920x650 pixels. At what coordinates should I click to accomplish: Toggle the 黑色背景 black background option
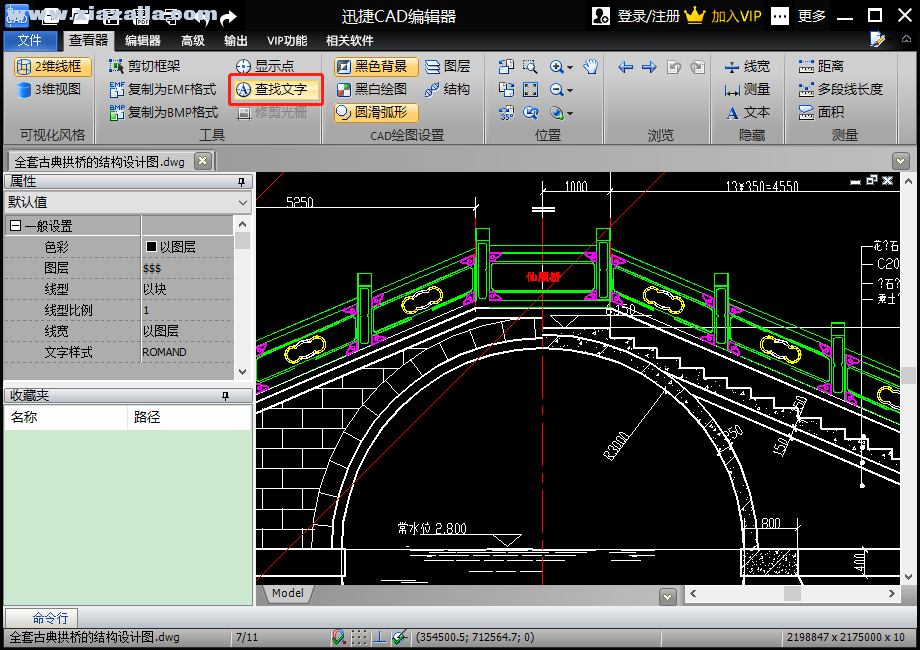(376, 66)
